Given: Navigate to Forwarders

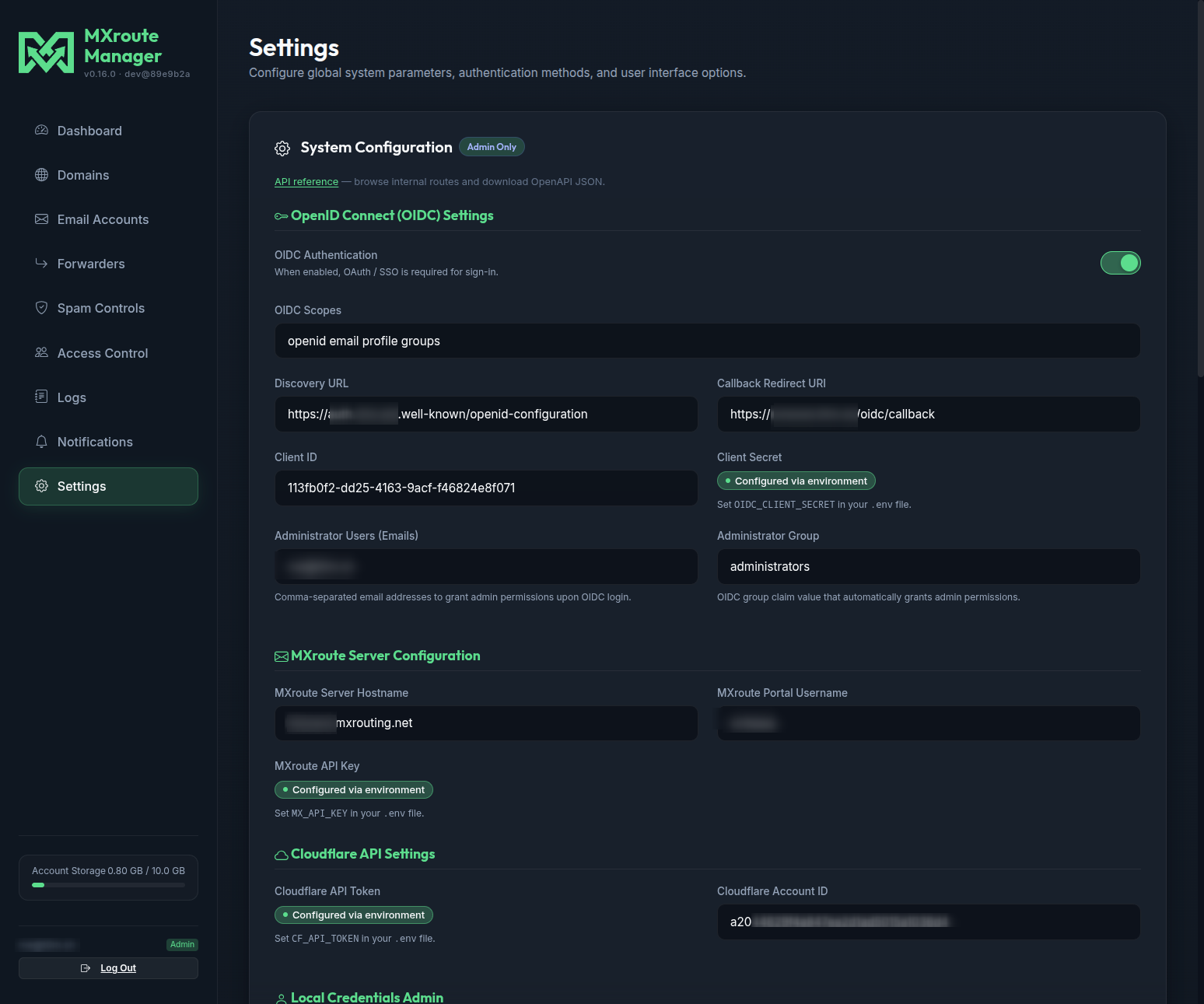Looking at the screenshot, I should point(108,264).
